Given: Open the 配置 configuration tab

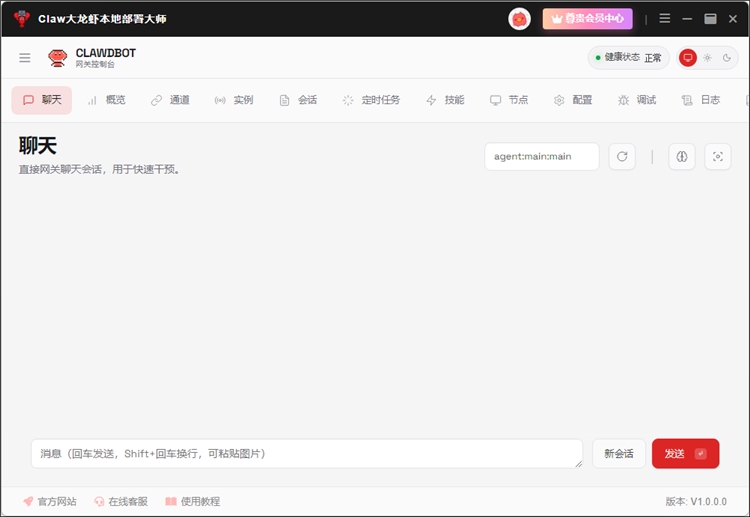Looking at the screenshot, I should click(573, 100).
